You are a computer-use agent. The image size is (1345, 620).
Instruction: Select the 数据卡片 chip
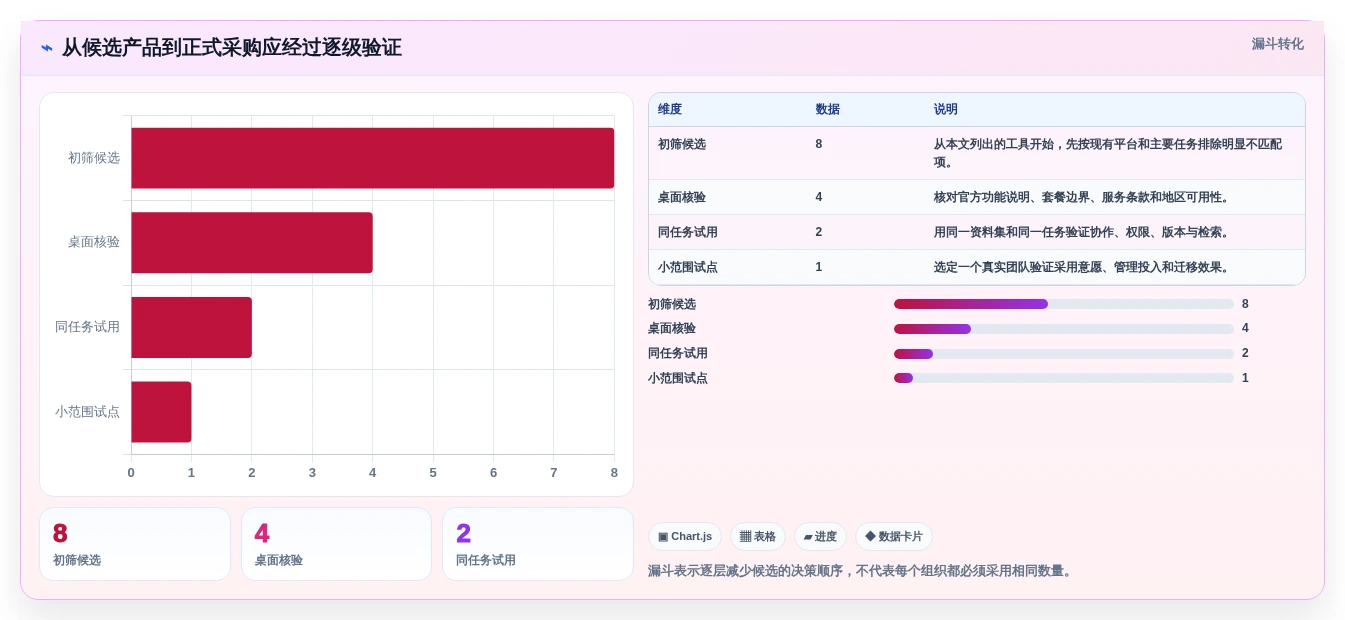click(894, 537)
